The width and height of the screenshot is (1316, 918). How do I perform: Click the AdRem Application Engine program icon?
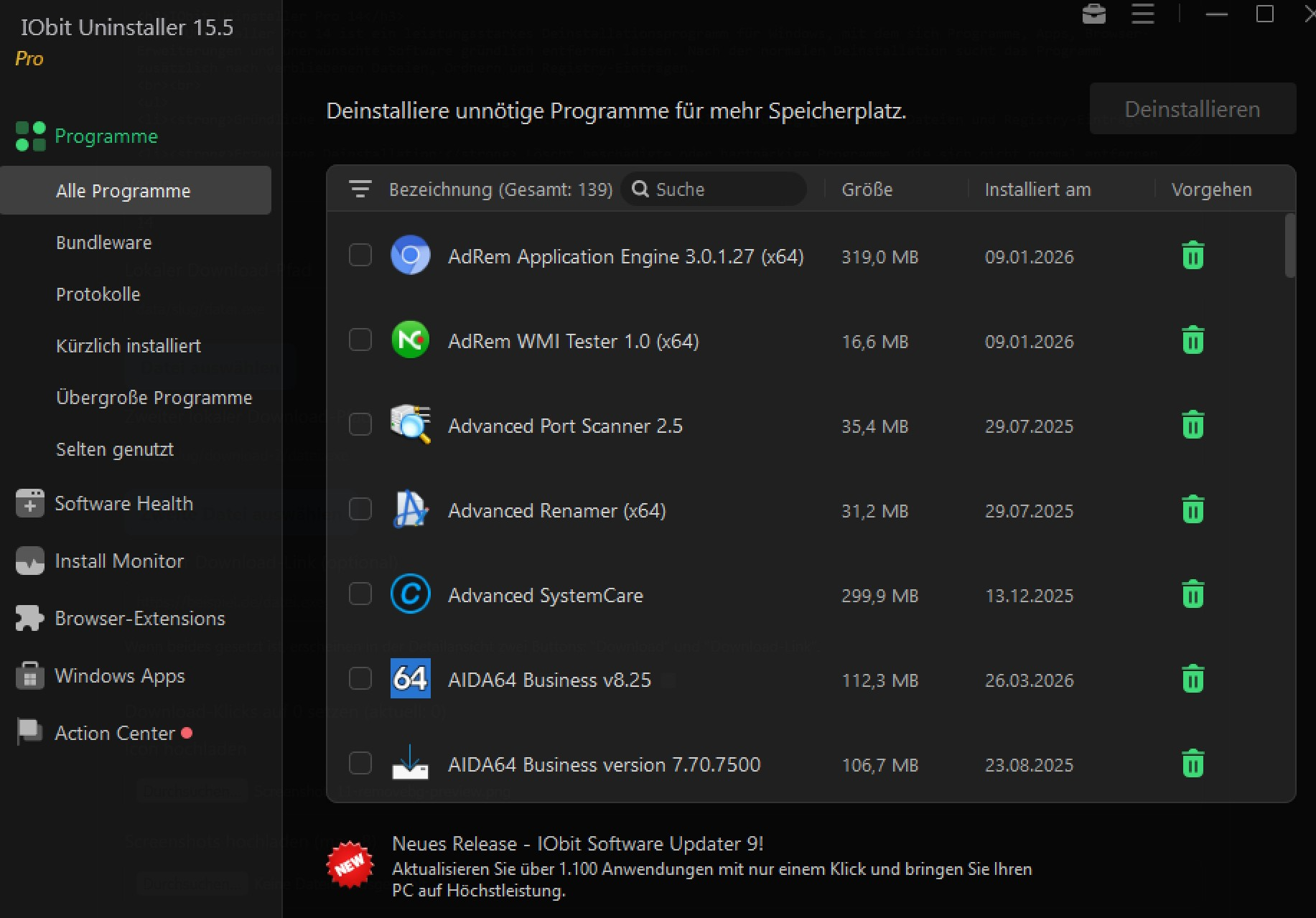tap(410, 255)
